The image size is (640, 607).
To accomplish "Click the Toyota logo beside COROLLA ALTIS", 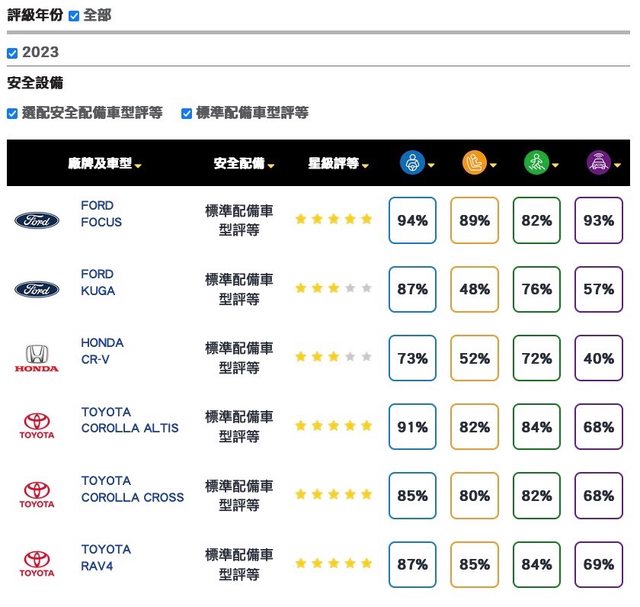I will 37,427.
